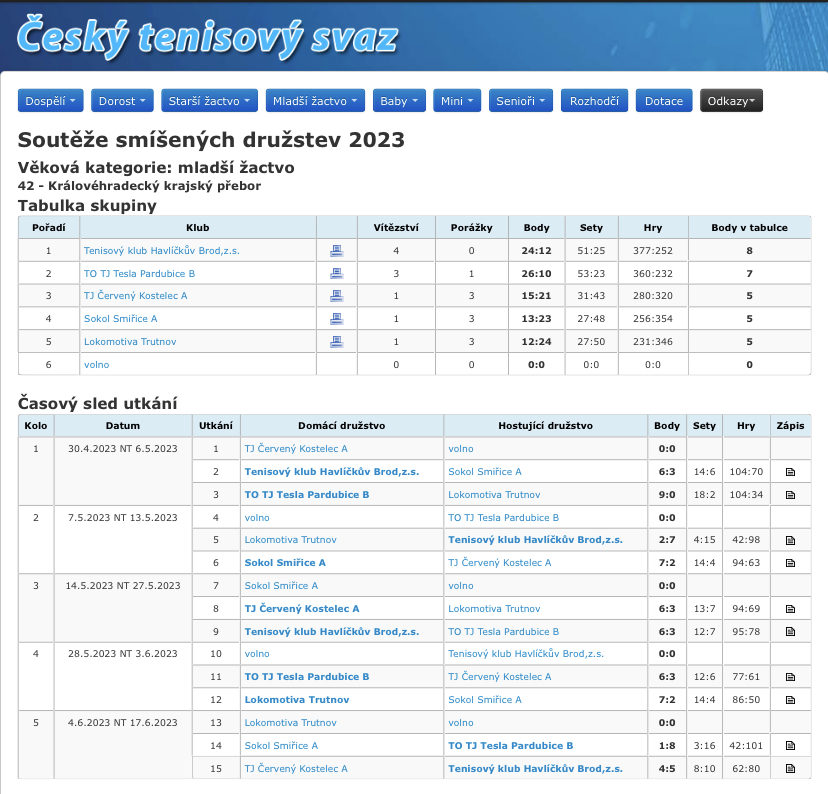828x794 pixels.
Task: Expand the Dorost dropdown menu
Action: click(x=122, y=101)
